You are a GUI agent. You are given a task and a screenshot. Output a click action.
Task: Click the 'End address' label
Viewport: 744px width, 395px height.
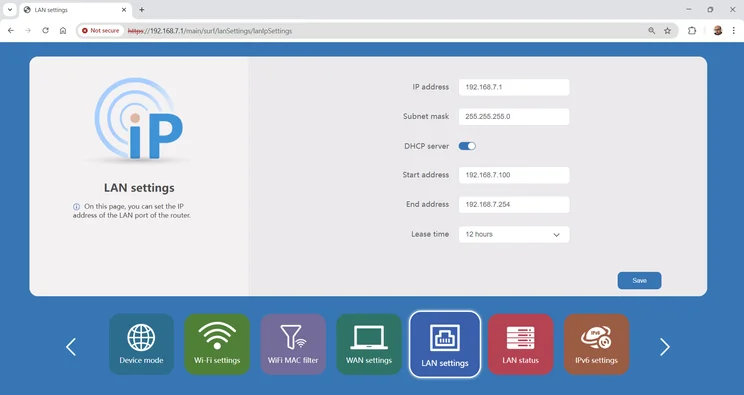pos(428,204)
